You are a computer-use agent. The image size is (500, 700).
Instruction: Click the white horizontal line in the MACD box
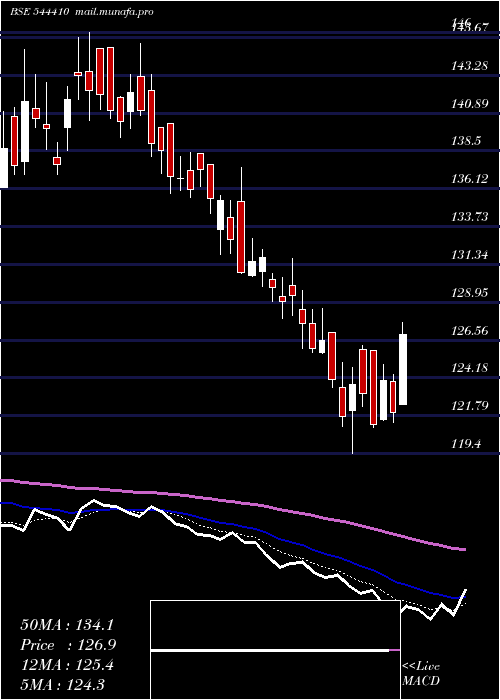click(270, 650)
